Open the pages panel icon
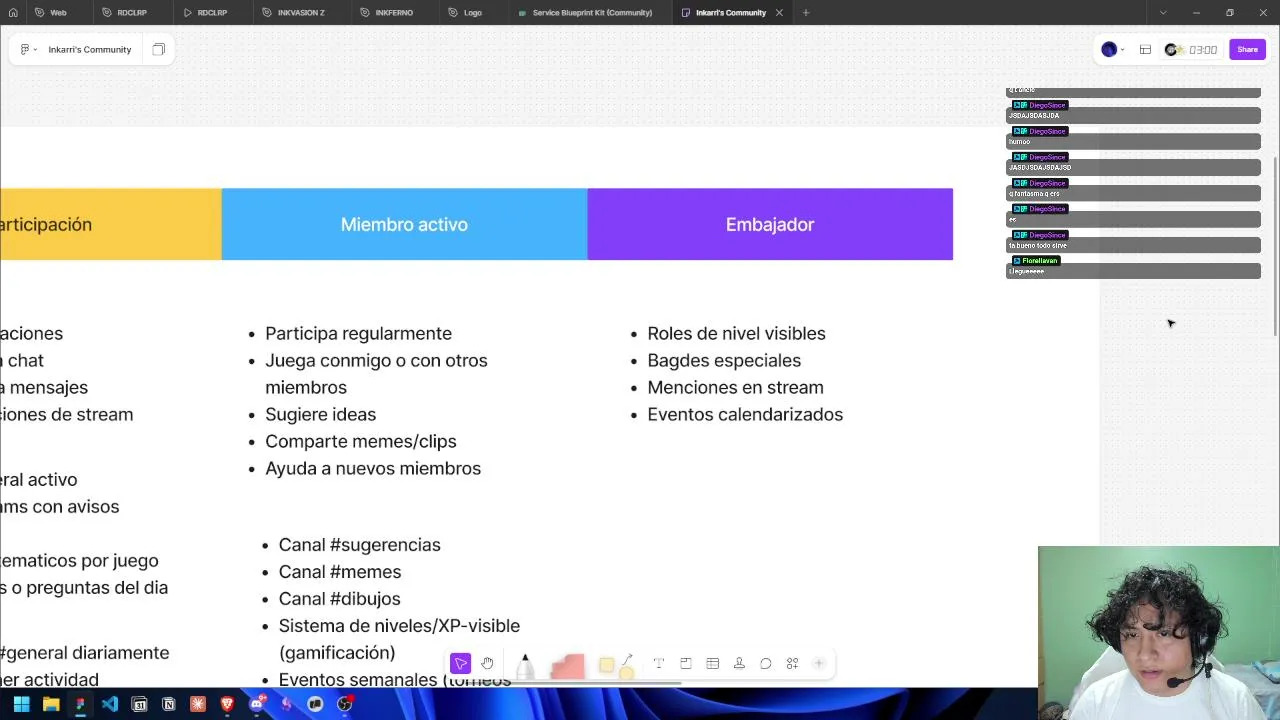 158,49
